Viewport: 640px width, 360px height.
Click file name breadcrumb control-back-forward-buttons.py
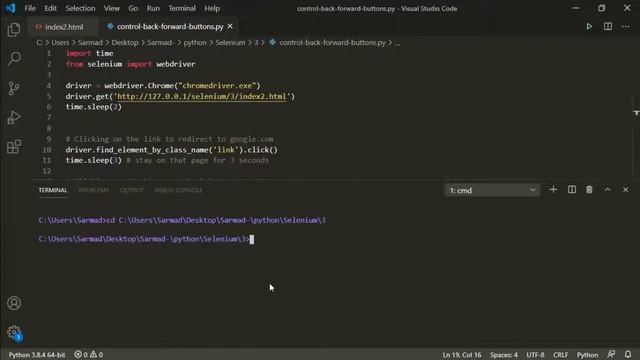[332, 42]
